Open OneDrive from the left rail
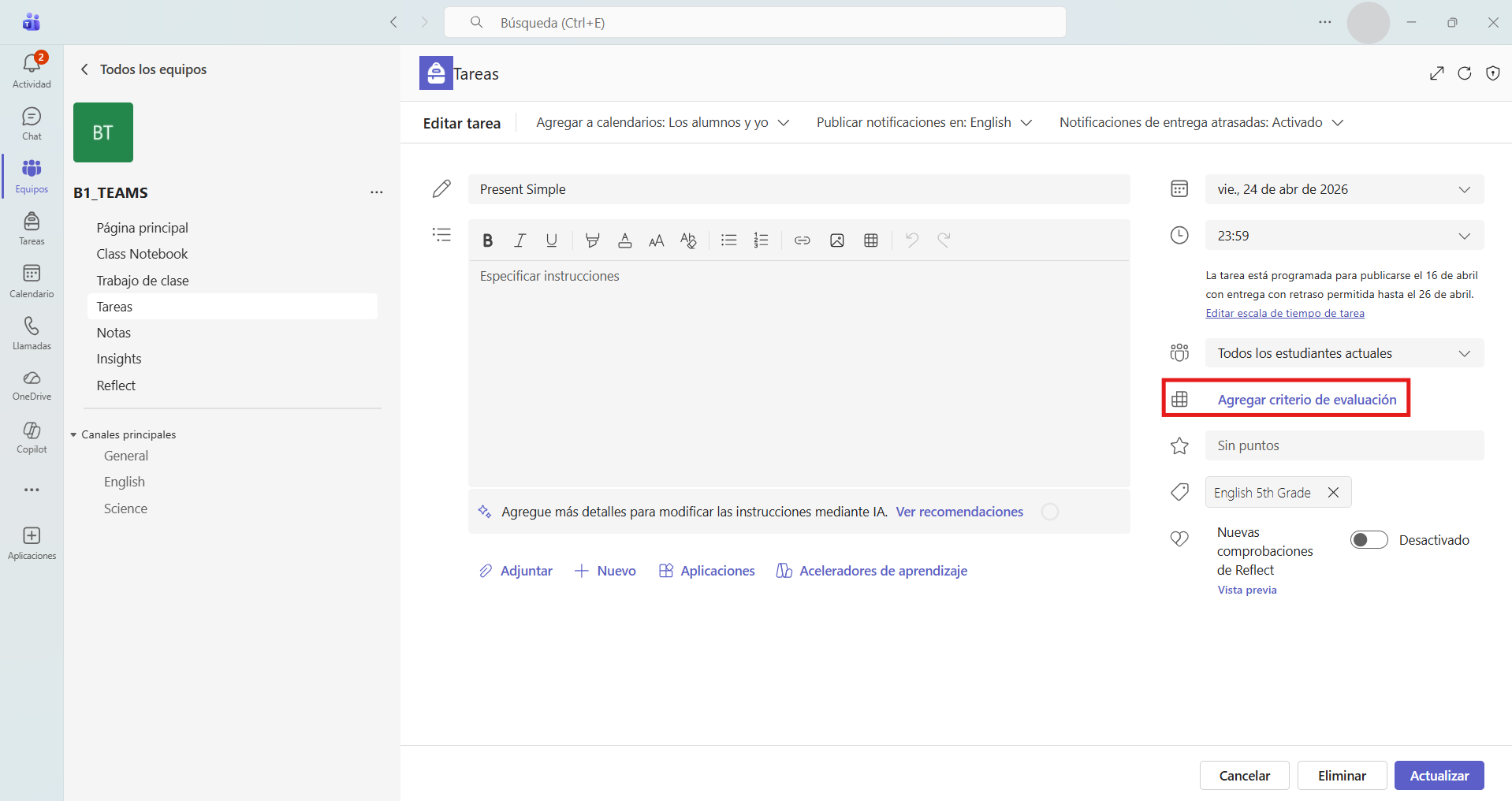Screen dimensions: 1512x801 pyautogui.click(x=32, y=386)
